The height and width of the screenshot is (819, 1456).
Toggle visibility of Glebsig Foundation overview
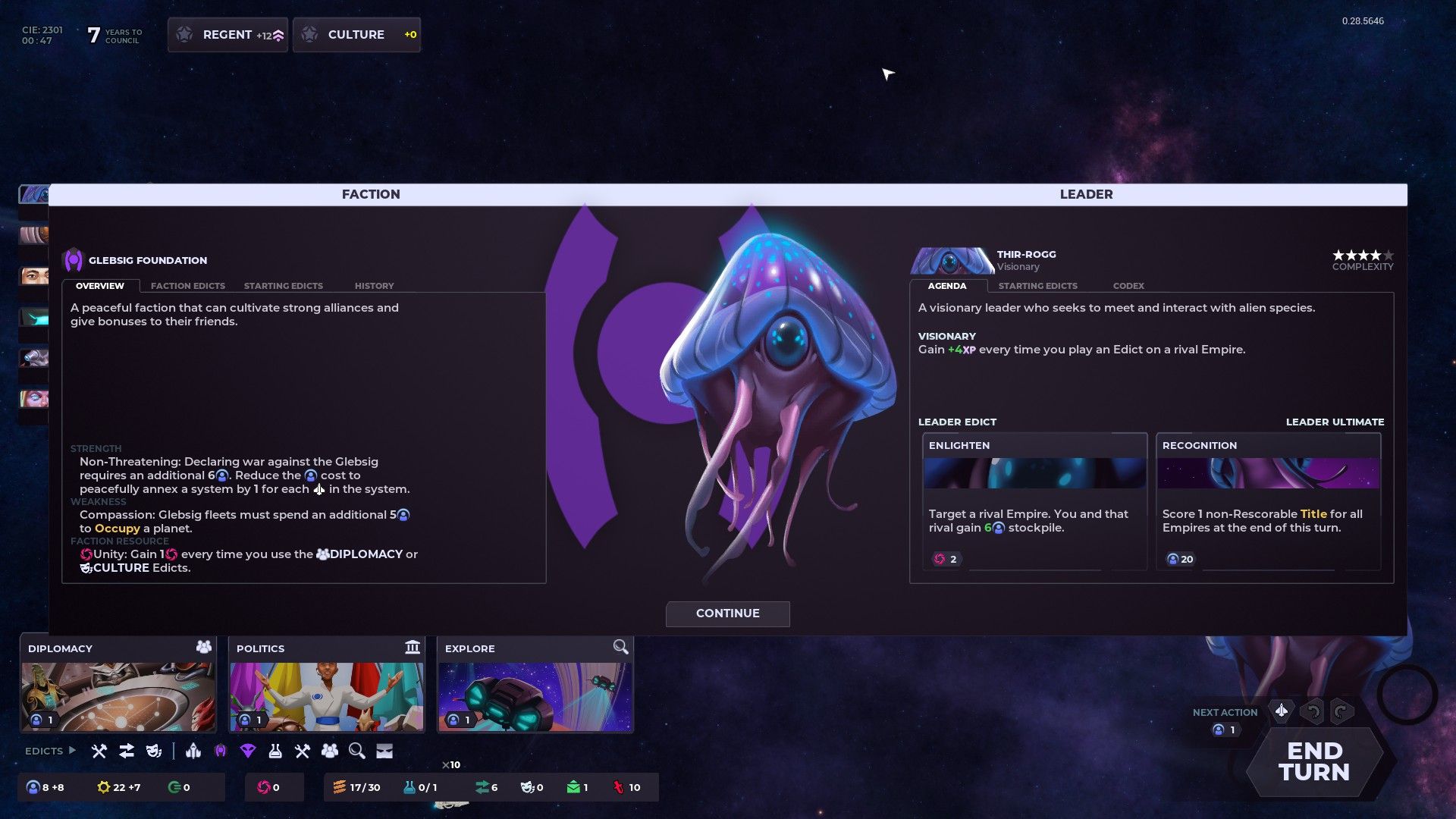click(x=100, y=285)
